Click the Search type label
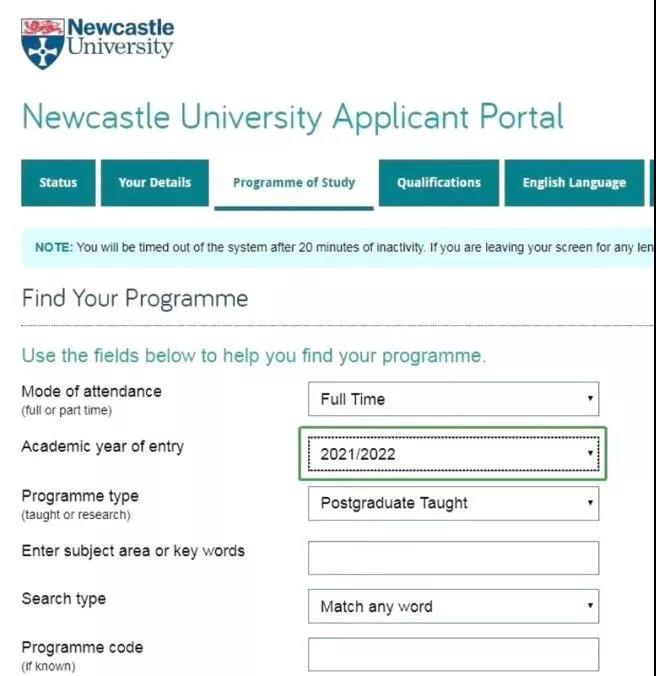 coord(64,598)
